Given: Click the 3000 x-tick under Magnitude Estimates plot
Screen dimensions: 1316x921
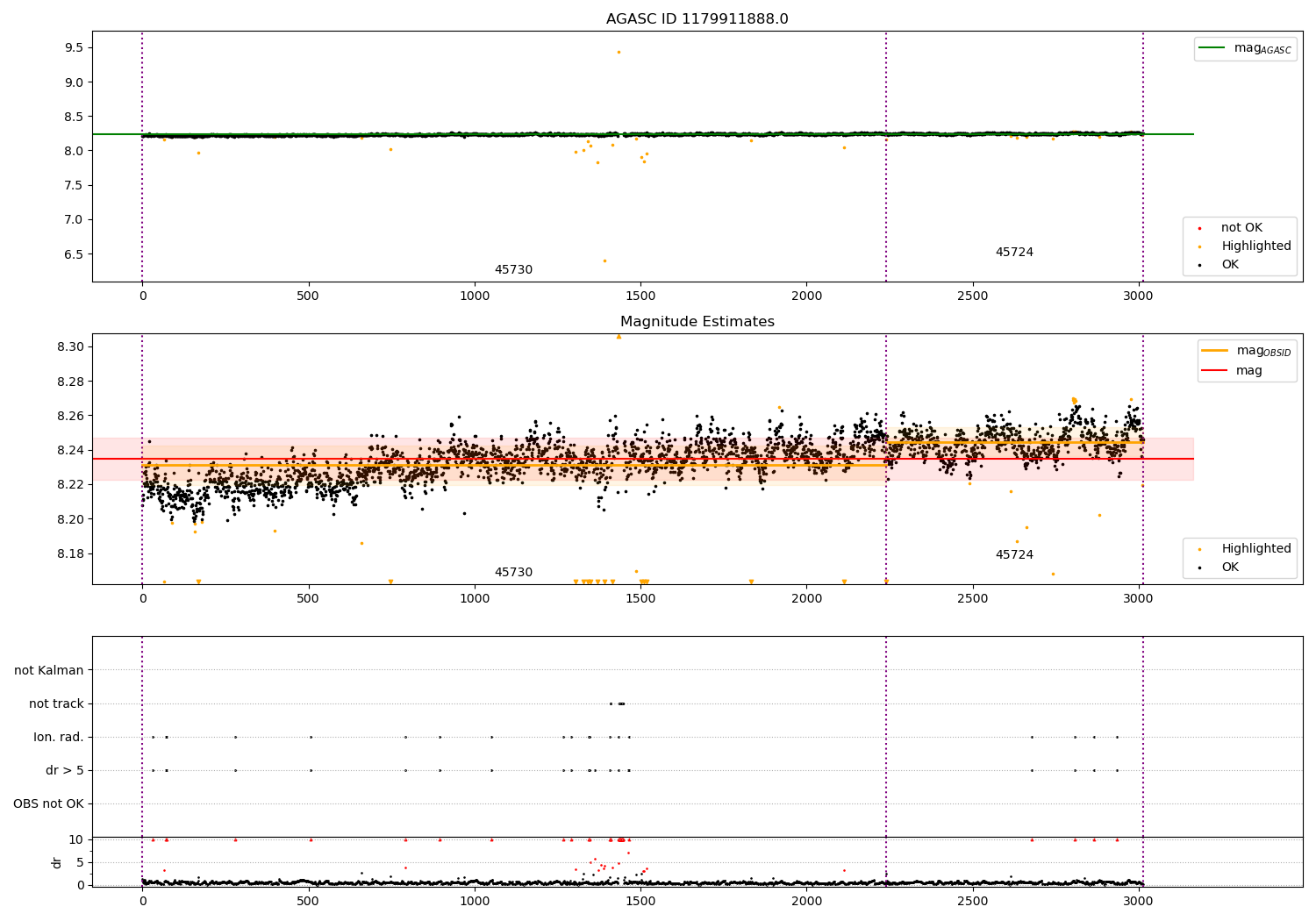Looking at the screenshot, I should [1138, 599].
